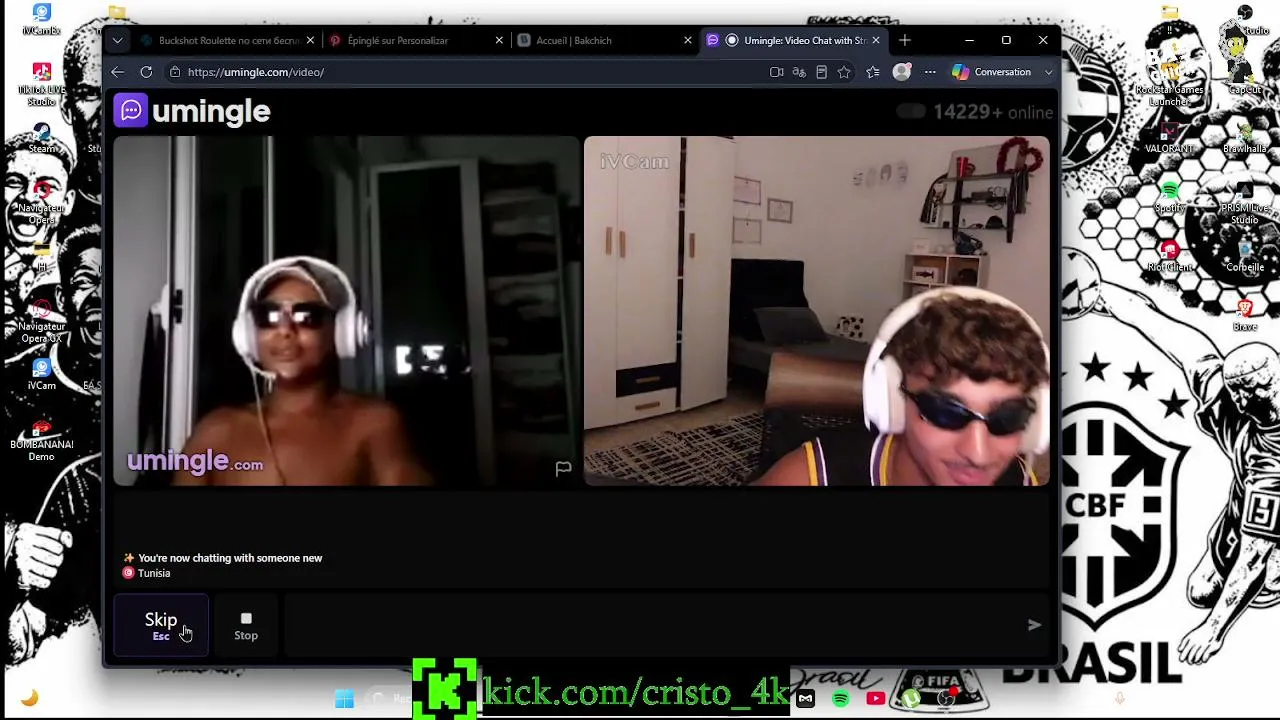
Task: Open a new browser tab
Action: (x=905, y=40)
